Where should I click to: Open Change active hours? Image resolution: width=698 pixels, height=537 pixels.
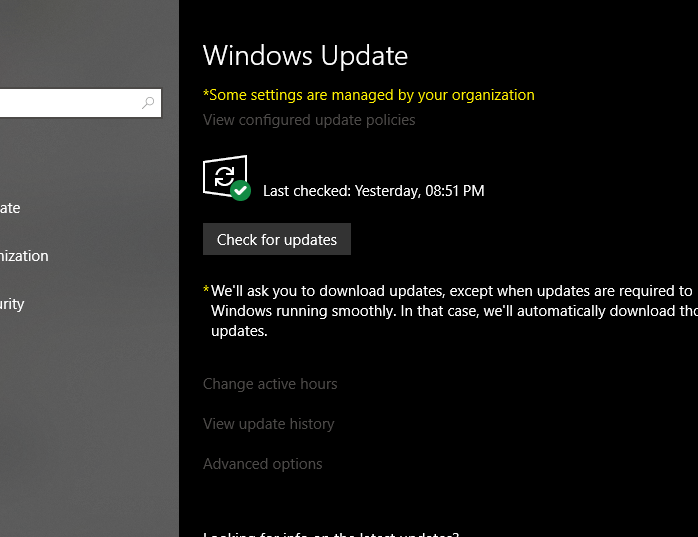point(270,384)
